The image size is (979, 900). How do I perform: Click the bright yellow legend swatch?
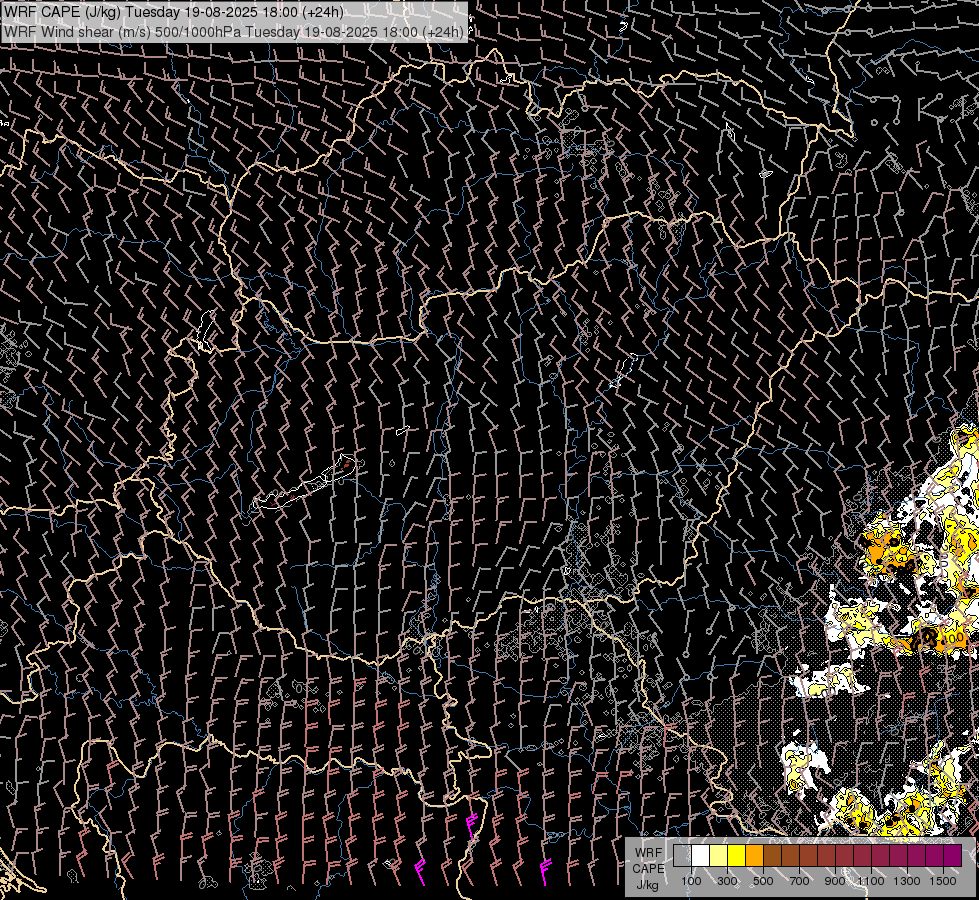[x=737, y=855]
